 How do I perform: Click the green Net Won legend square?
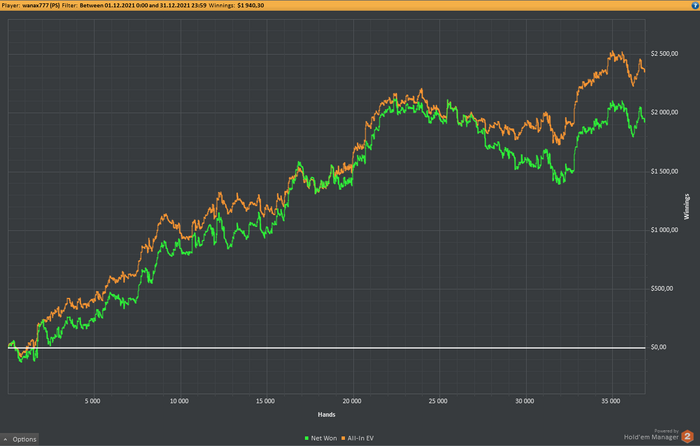(307, 438)
